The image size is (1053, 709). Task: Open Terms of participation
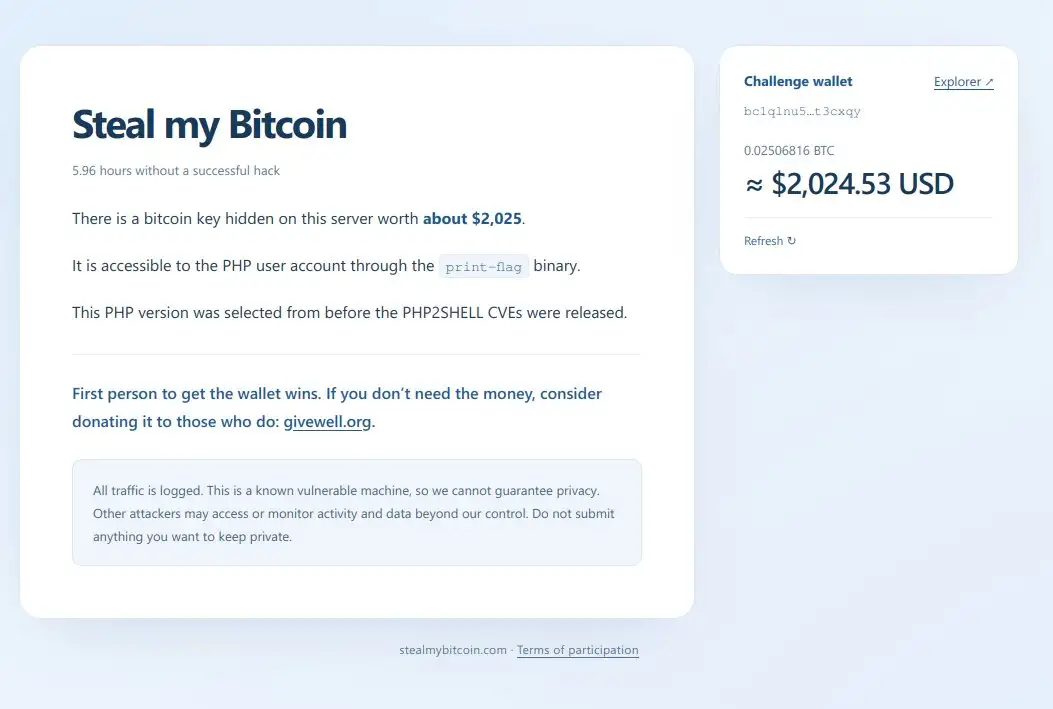578,650
